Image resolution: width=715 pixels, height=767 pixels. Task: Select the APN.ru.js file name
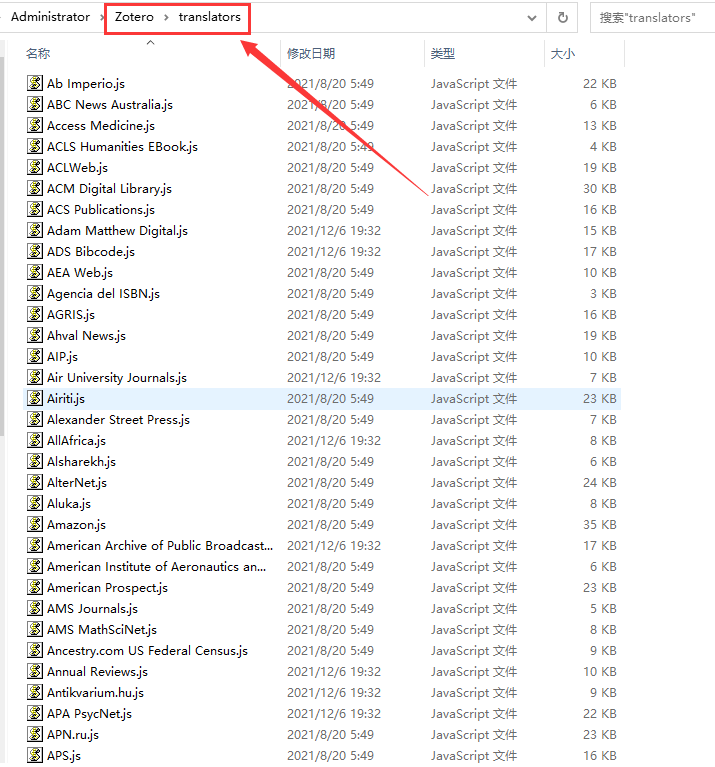[x=73, y=735]
